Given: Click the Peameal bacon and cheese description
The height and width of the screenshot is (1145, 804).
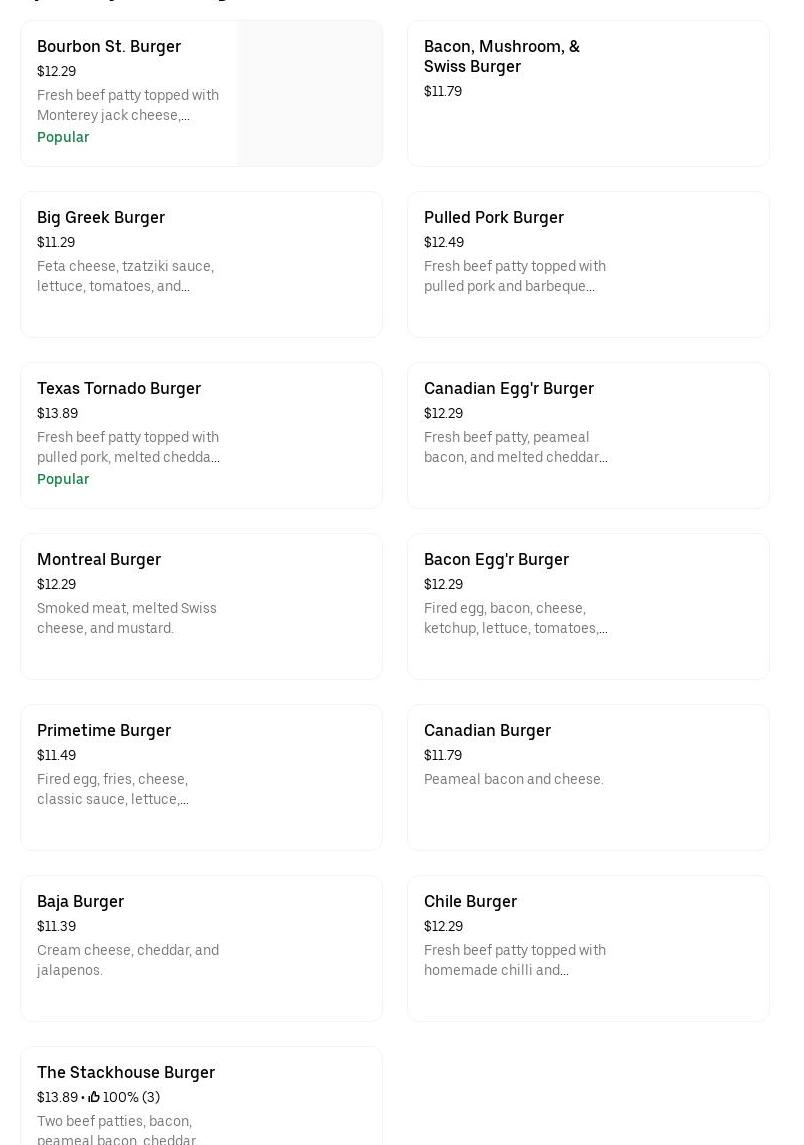Looking at the screenshot, I should point(514,779).
